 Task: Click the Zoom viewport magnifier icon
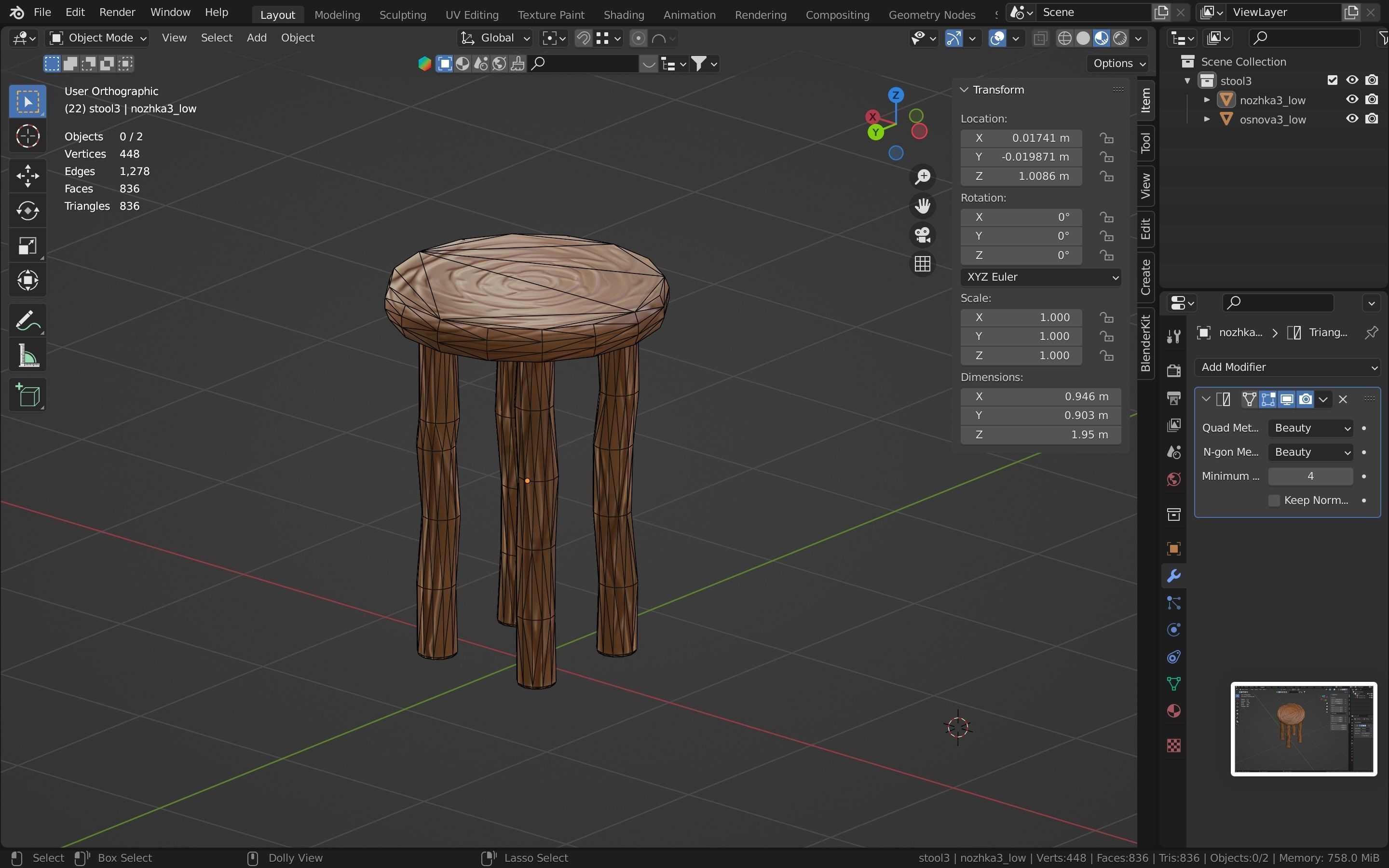pyautogui.click(x=922, y=177)
